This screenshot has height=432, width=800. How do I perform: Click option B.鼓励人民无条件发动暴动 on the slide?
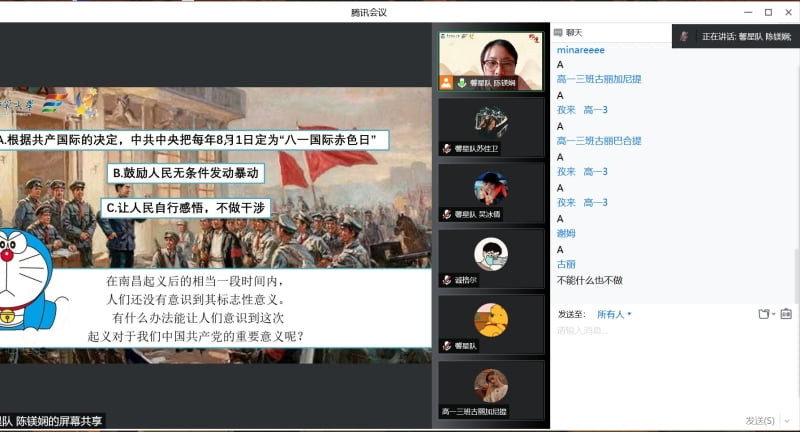[x=186, y=173]
